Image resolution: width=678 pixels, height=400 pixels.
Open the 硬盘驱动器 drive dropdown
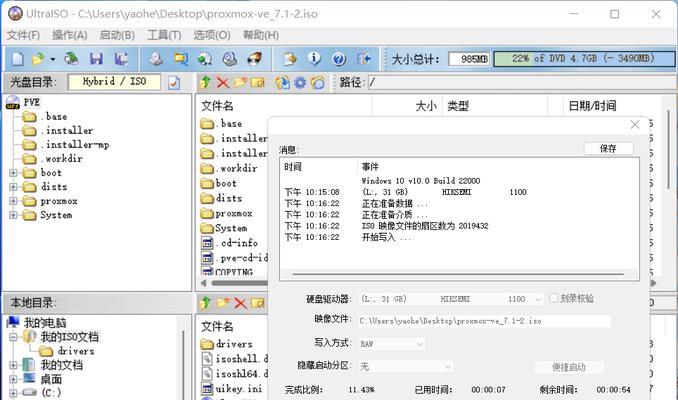pos(451,299)
